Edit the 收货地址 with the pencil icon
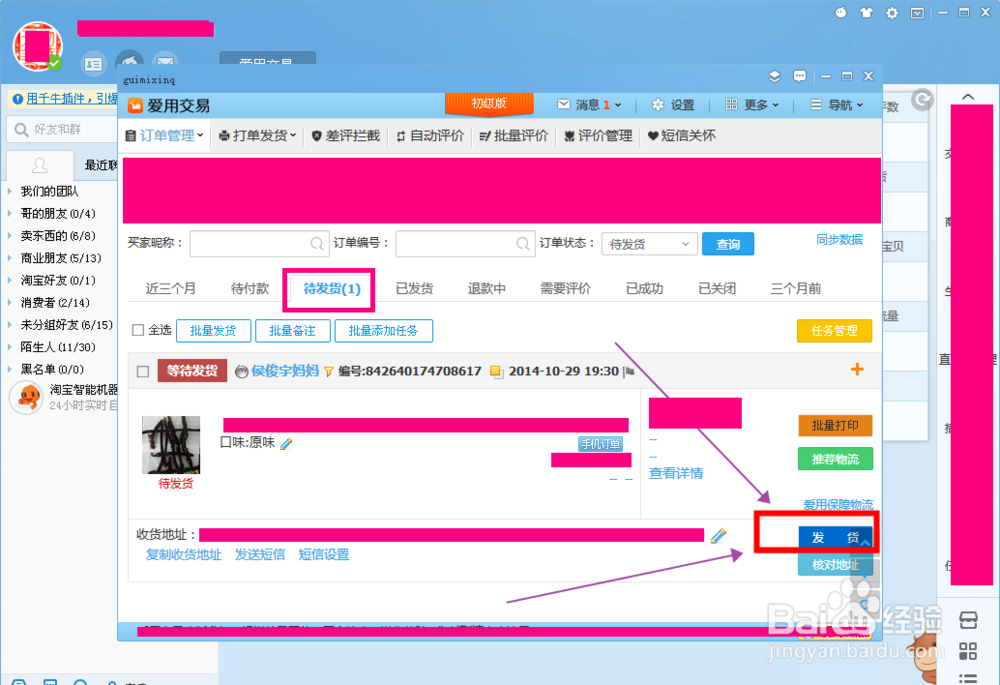 pos(719,535)
